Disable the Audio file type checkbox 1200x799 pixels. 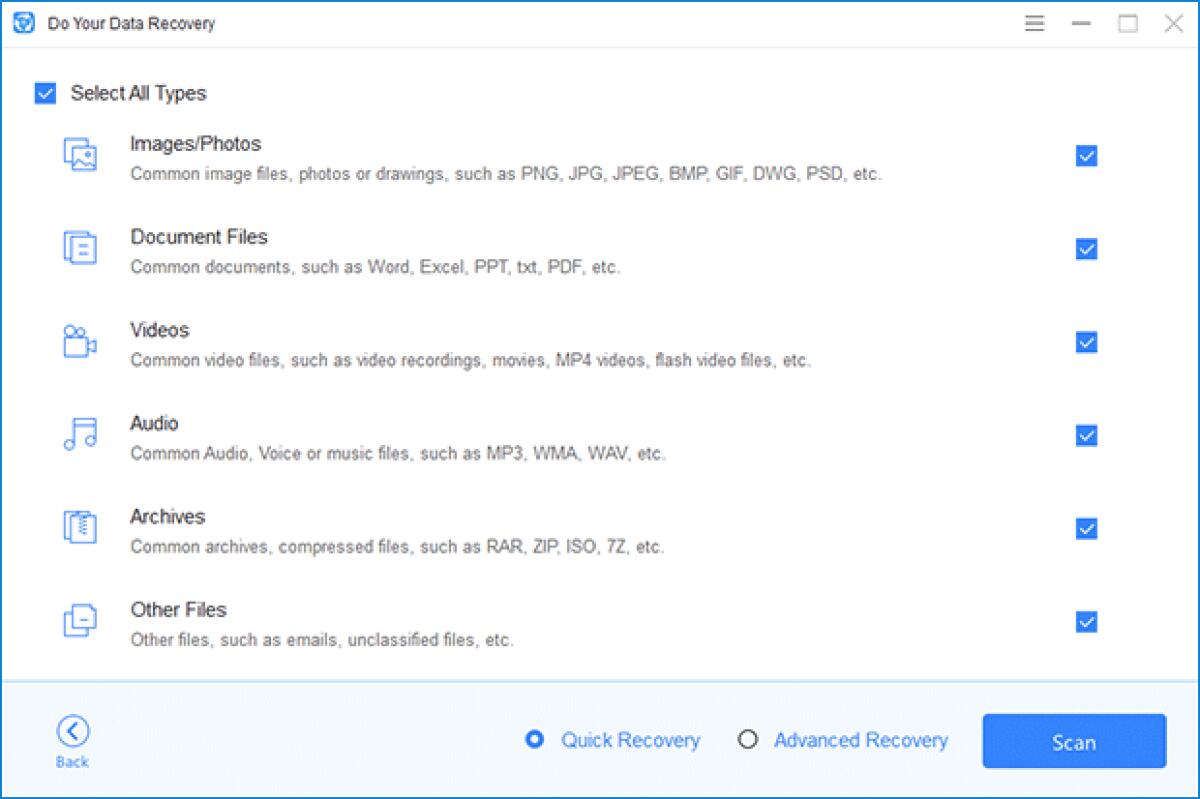click(x=1086, y=436)
